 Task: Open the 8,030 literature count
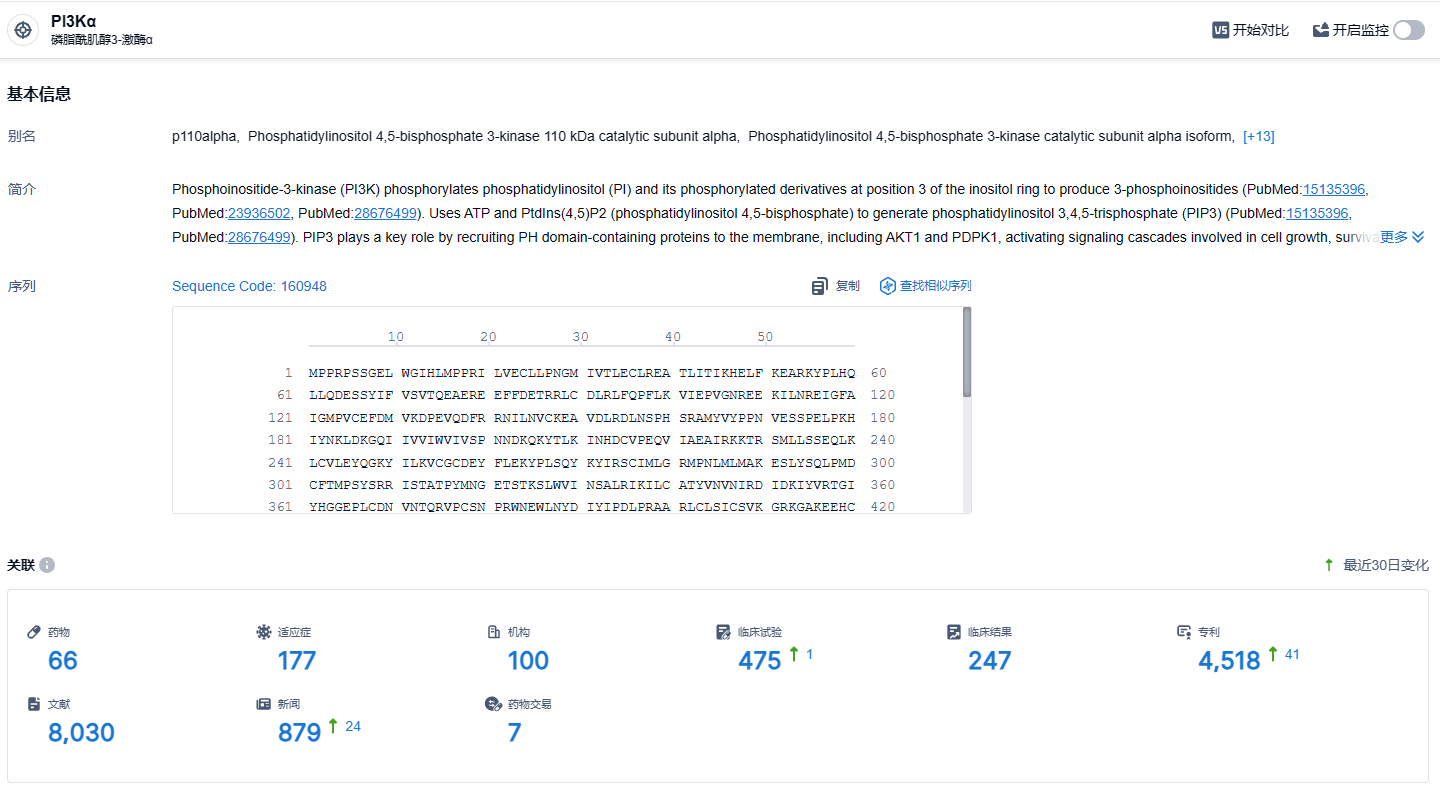81,733
